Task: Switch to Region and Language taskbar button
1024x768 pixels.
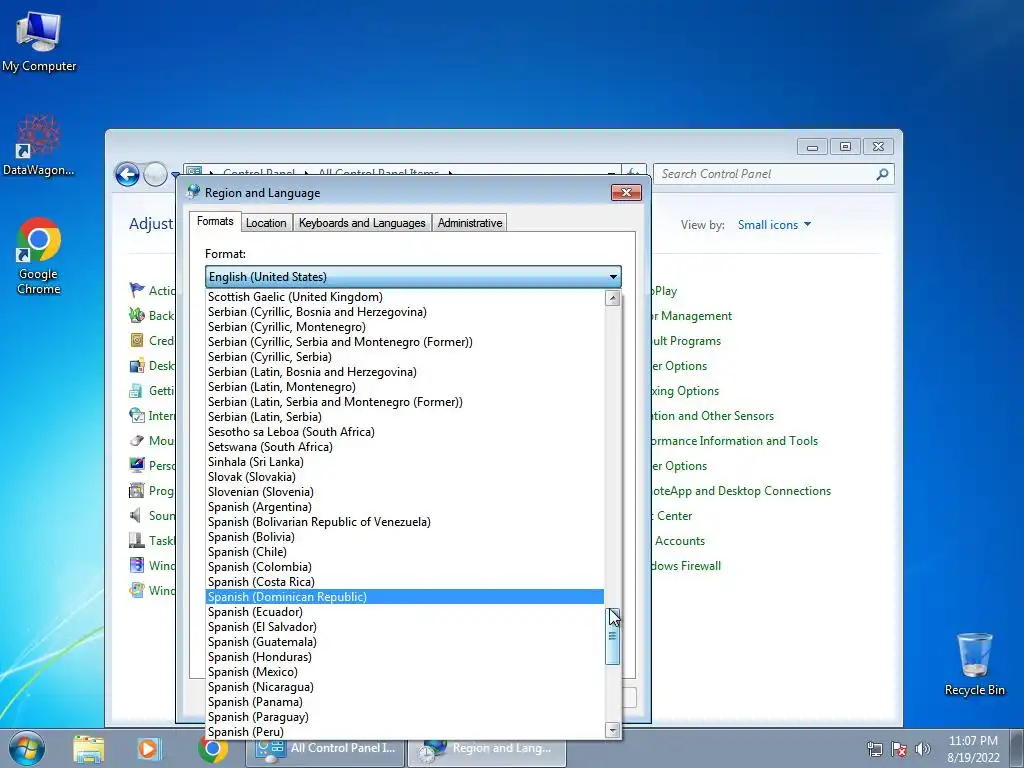Action: 487,749
